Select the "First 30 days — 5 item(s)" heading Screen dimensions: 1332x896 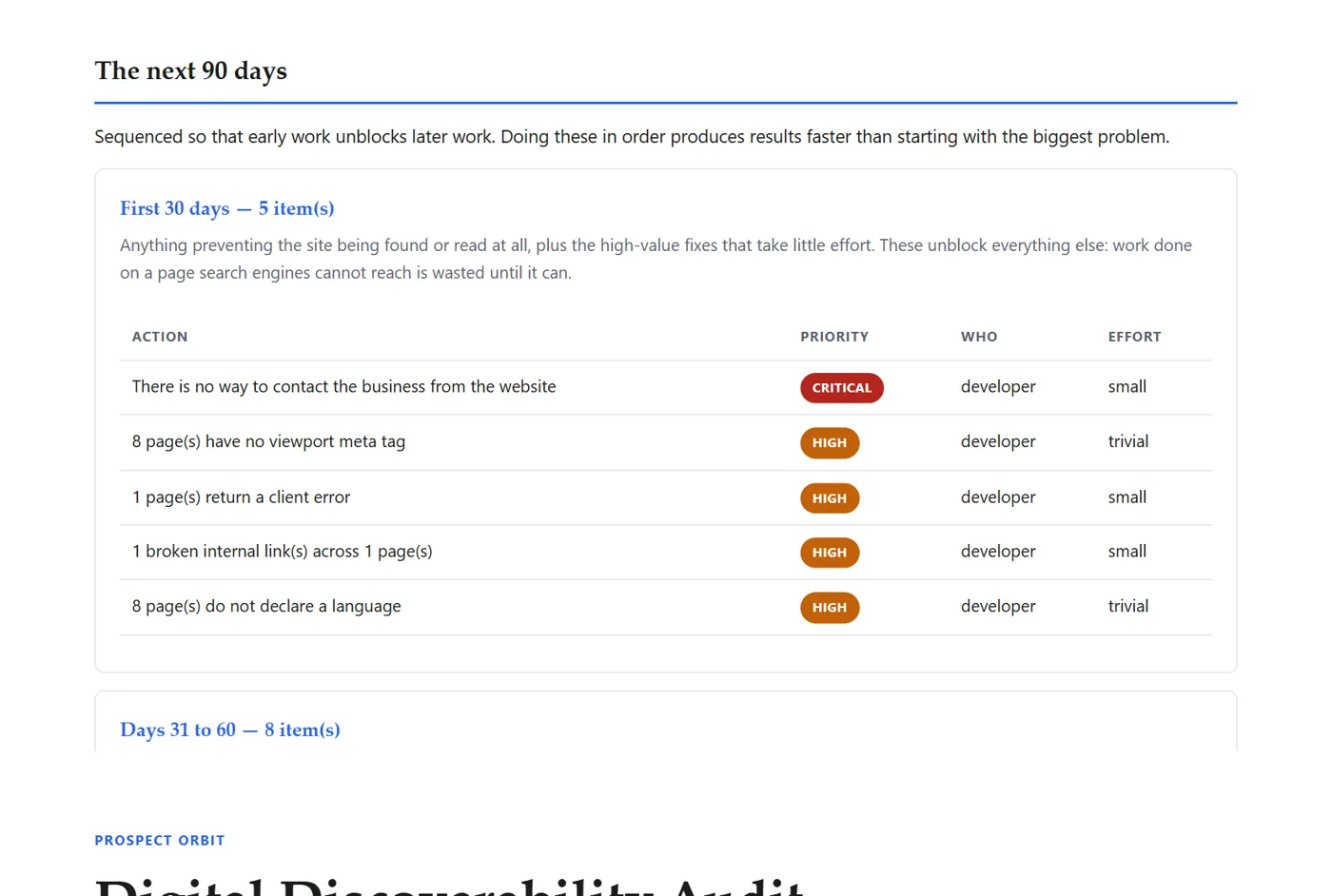[x=227, y=208]
